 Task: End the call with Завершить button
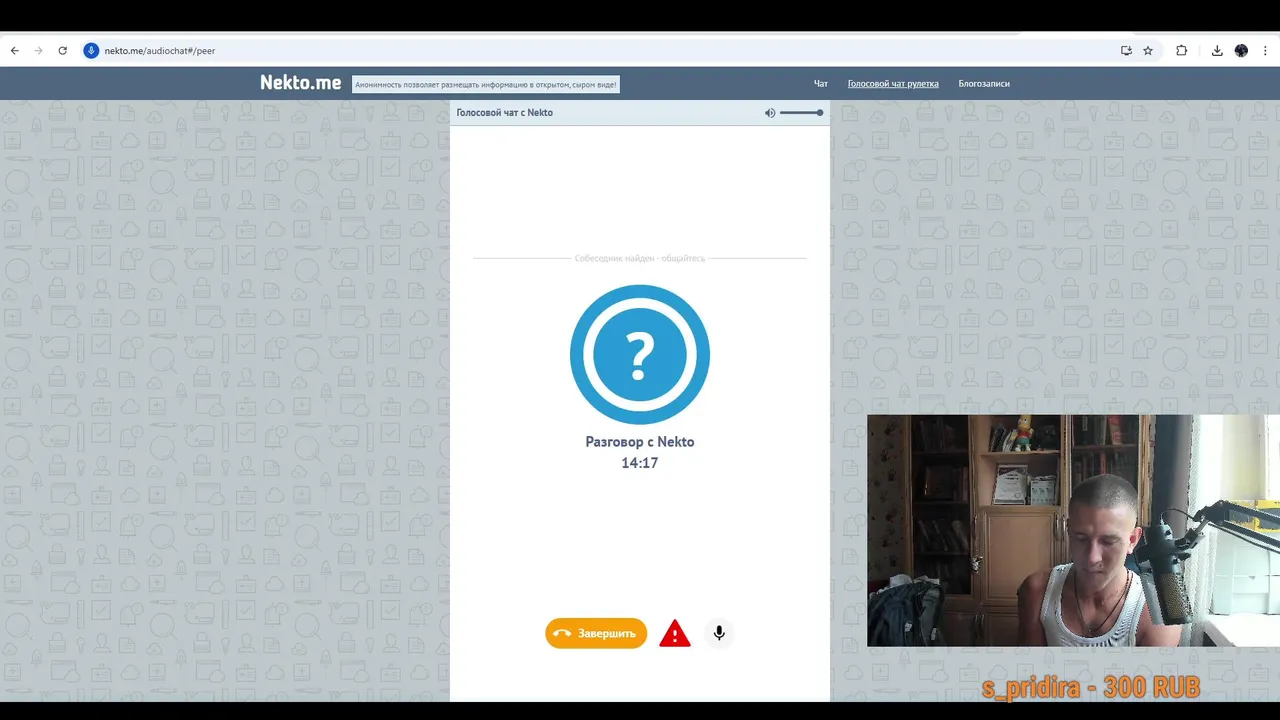click(x=596, y=633)
